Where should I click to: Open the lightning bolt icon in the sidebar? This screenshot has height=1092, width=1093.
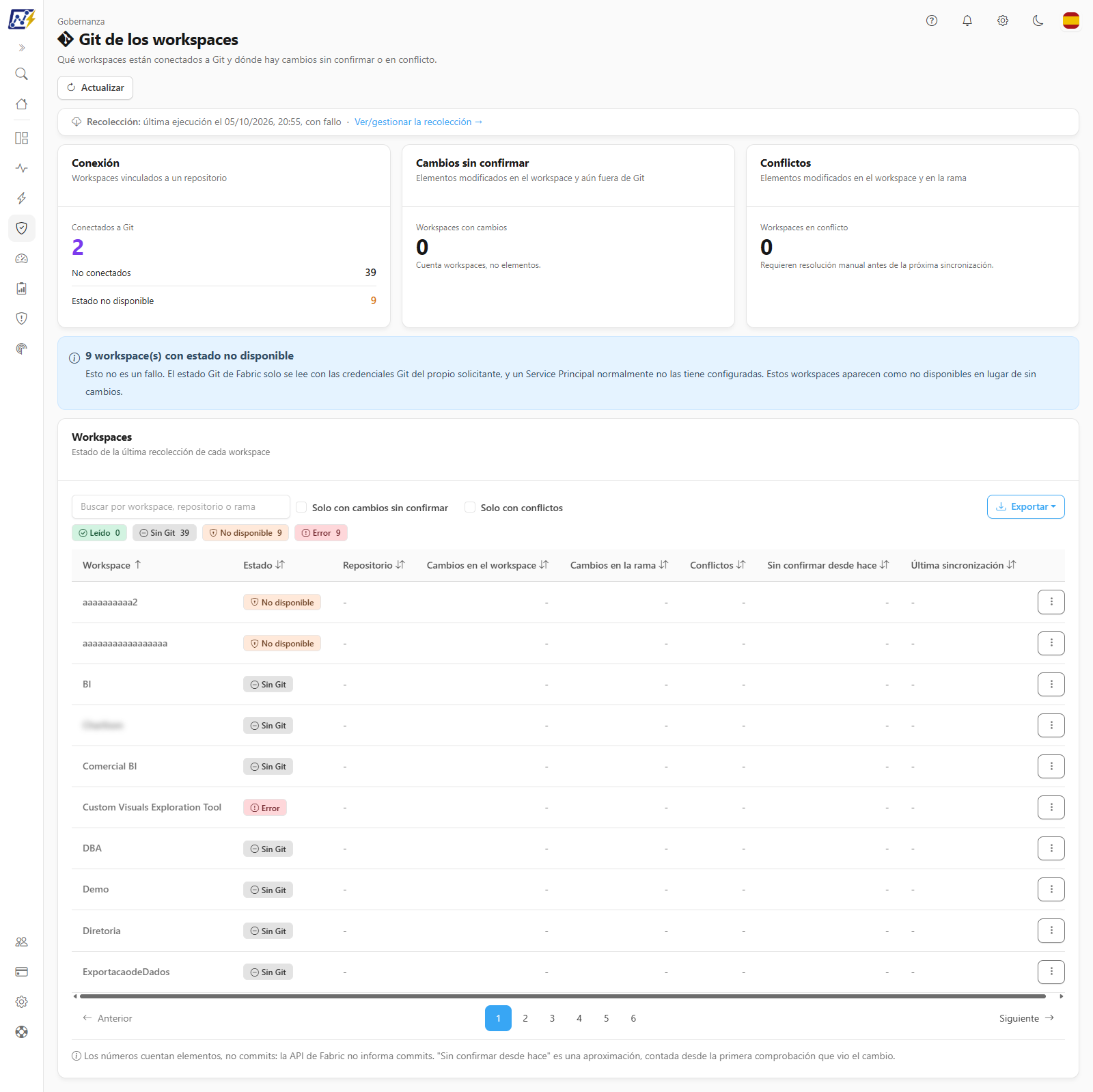coord(22,198)
